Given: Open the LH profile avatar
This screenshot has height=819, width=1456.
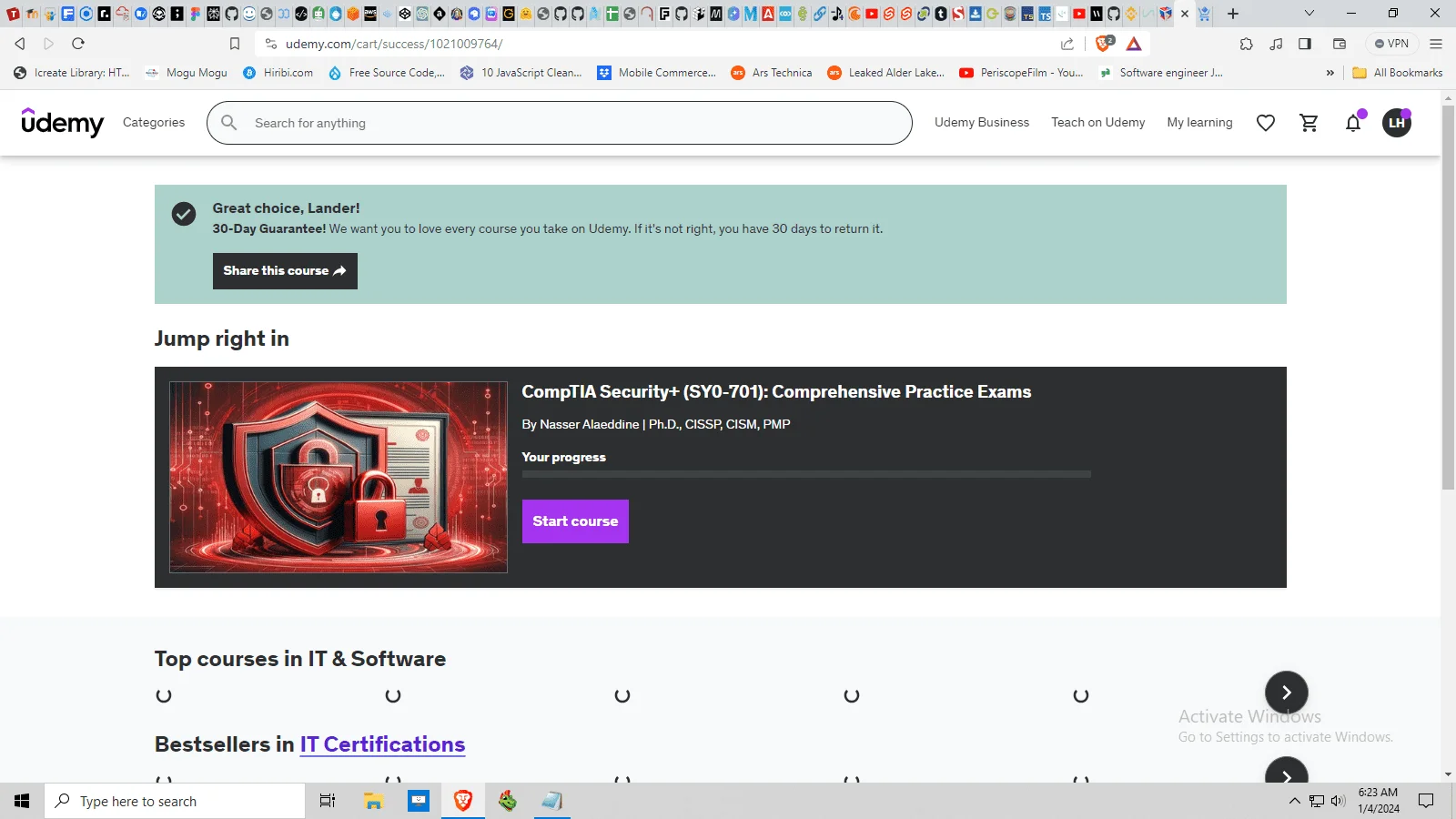Looking at the screenshot, I should coord(1397,123).
